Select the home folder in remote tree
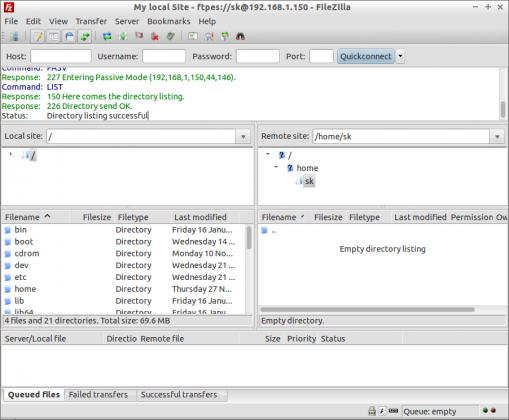The image size is (509, 420). coord(307,168)
